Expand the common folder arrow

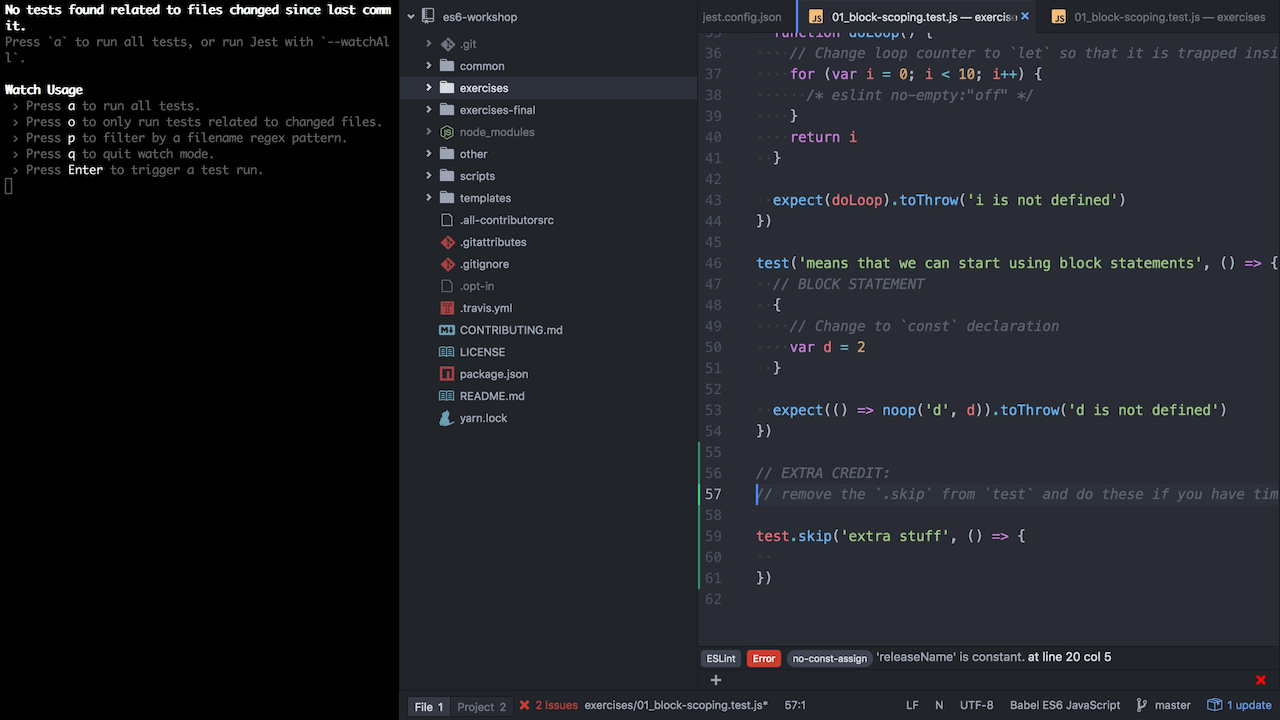pos(429,66)
